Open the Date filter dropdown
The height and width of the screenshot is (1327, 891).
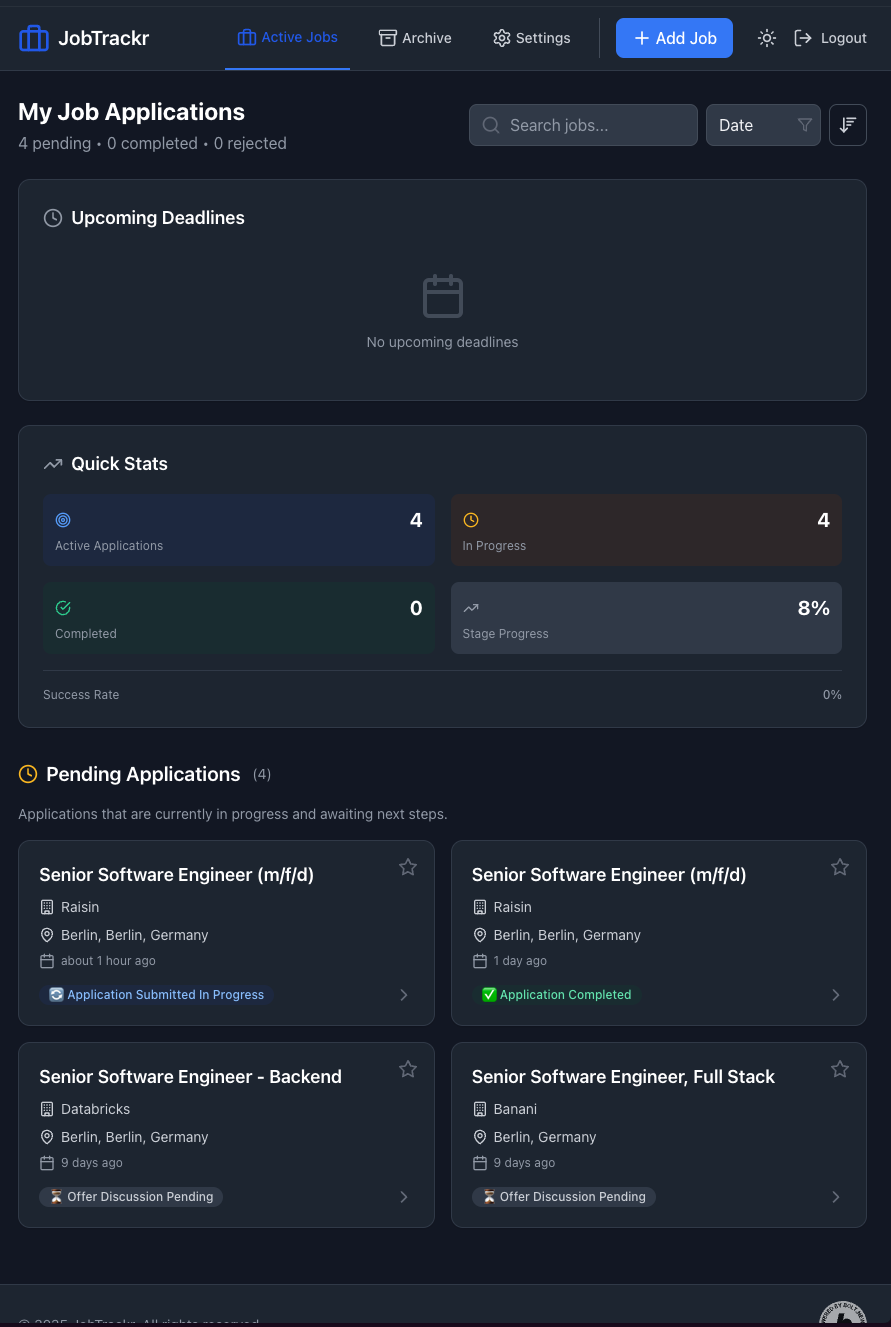click(x=763, y=125)
